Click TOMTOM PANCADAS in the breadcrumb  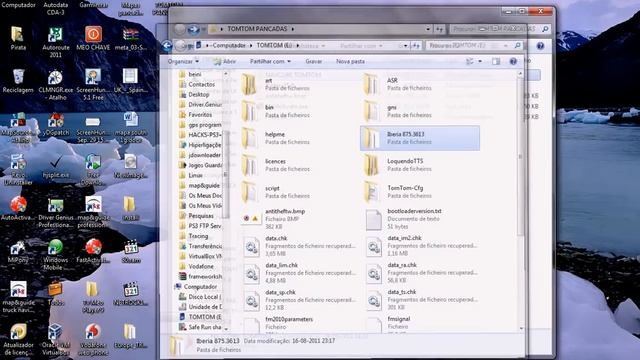(x=257, y=29)
